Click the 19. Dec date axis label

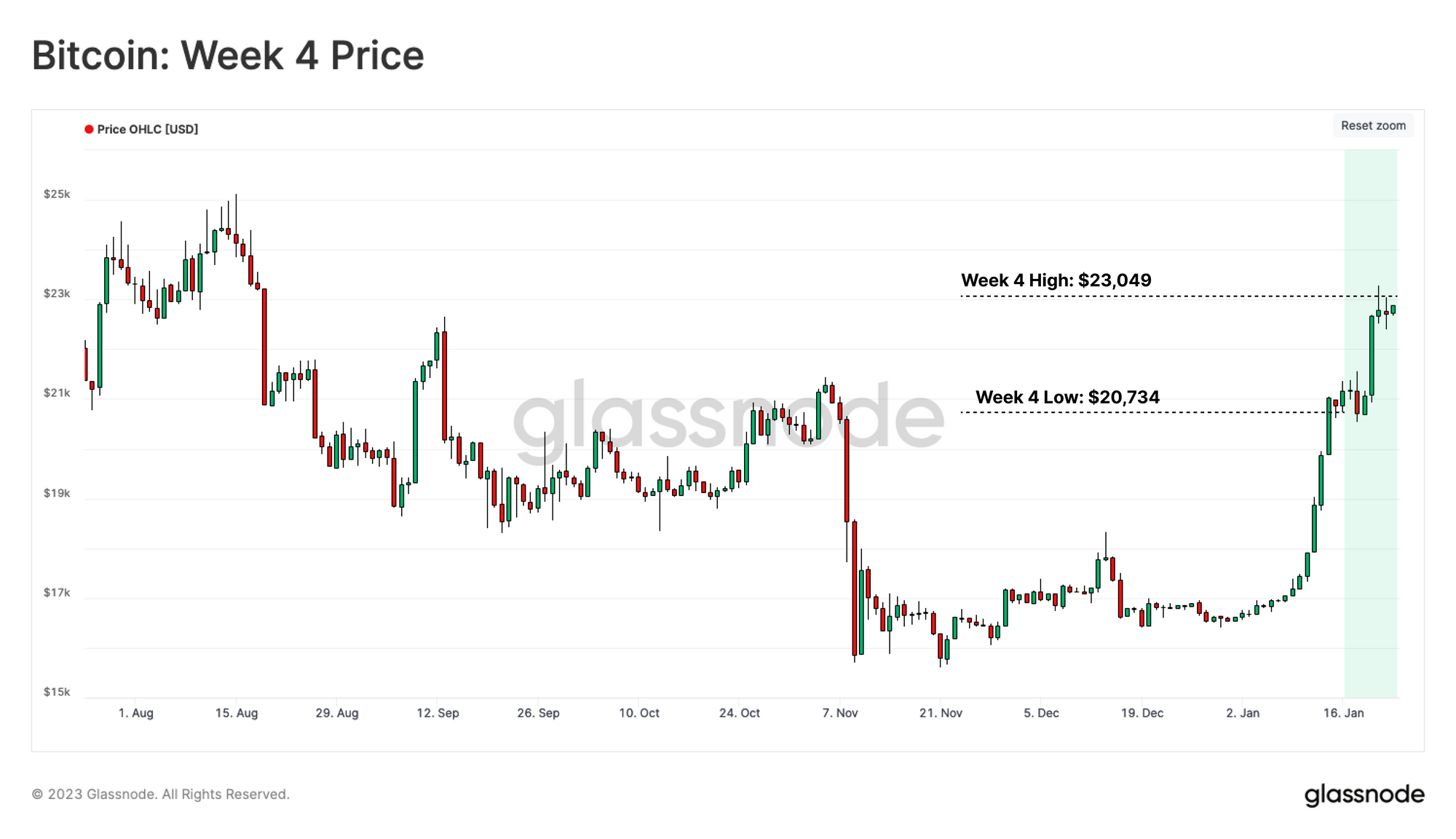pyautogui.click(x=1142, y=713)
